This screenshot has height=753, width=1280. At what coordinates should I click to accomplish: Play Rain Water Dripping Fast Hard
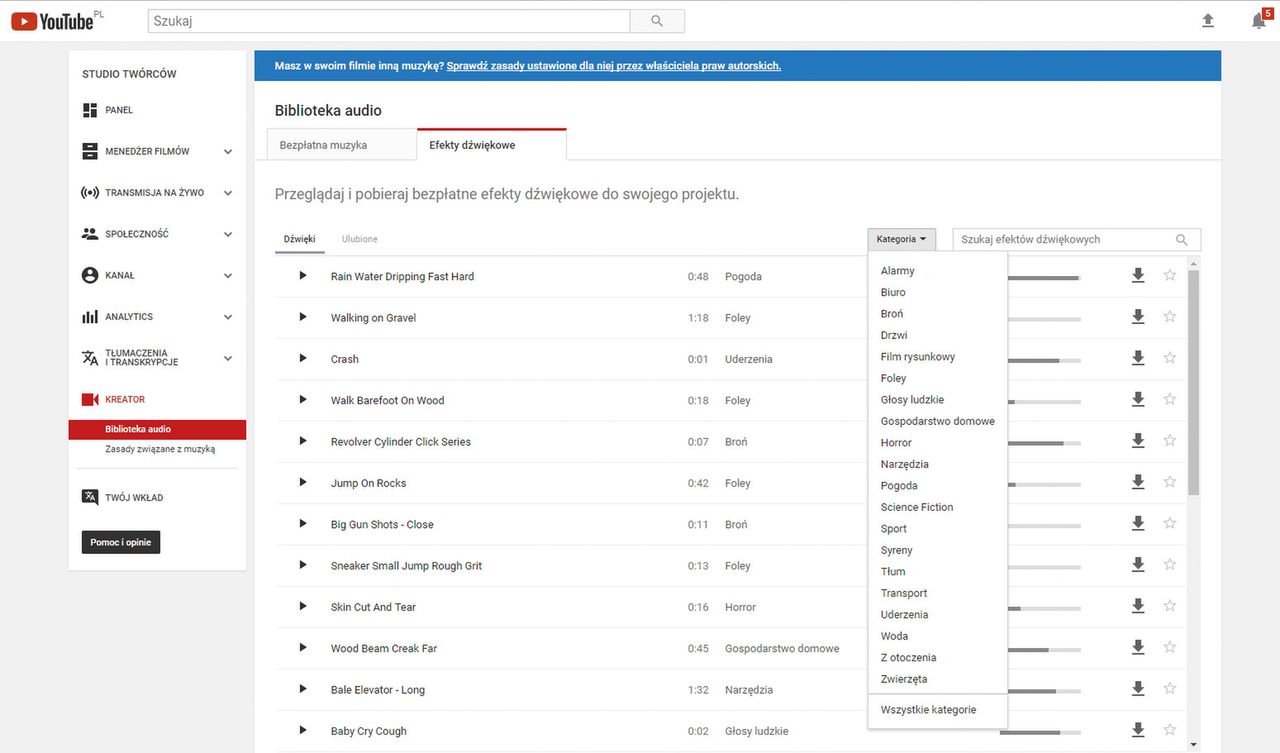point(303,276)
